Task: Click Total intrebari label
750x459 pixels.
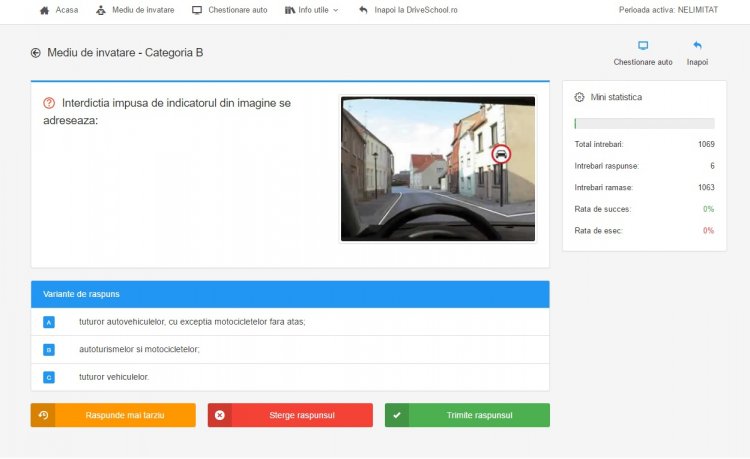Action: (599, 144)
